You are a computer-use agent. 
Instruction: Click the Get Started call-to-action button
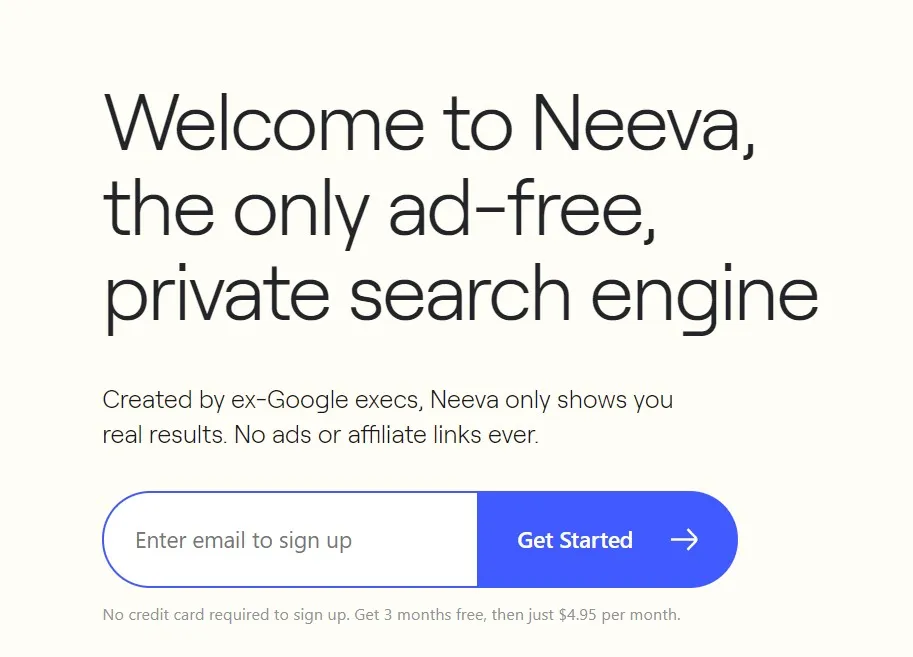[607, 540]
